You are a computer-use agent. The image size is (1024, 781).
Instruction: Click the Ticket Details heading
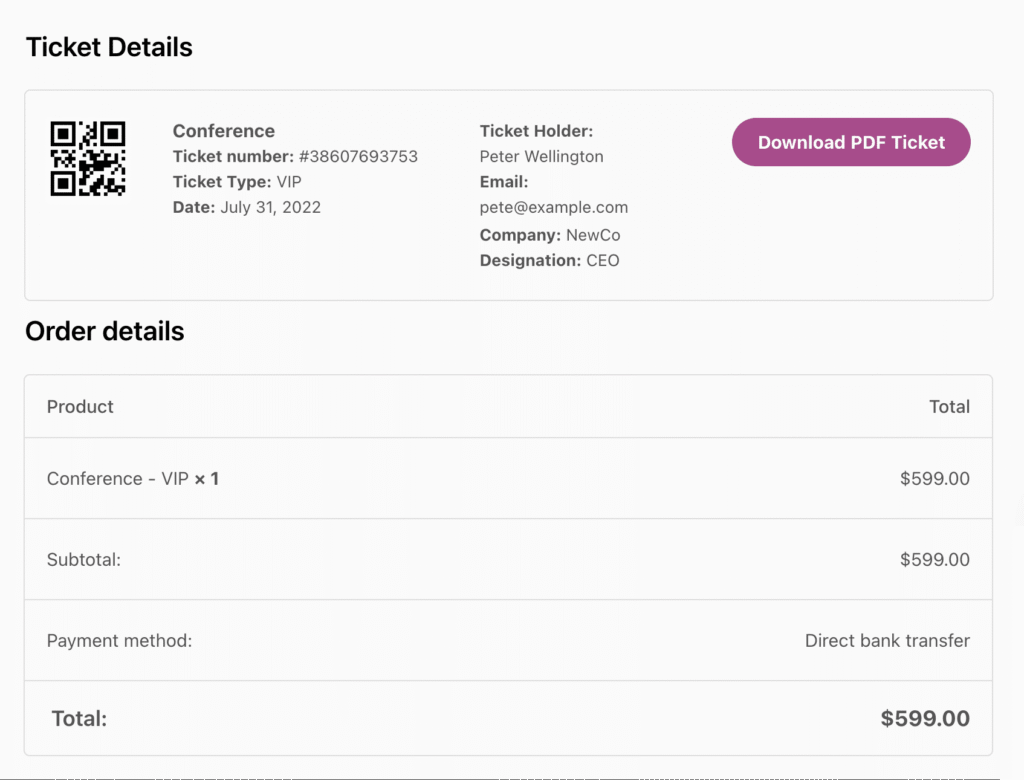click(x=109, y=47)
